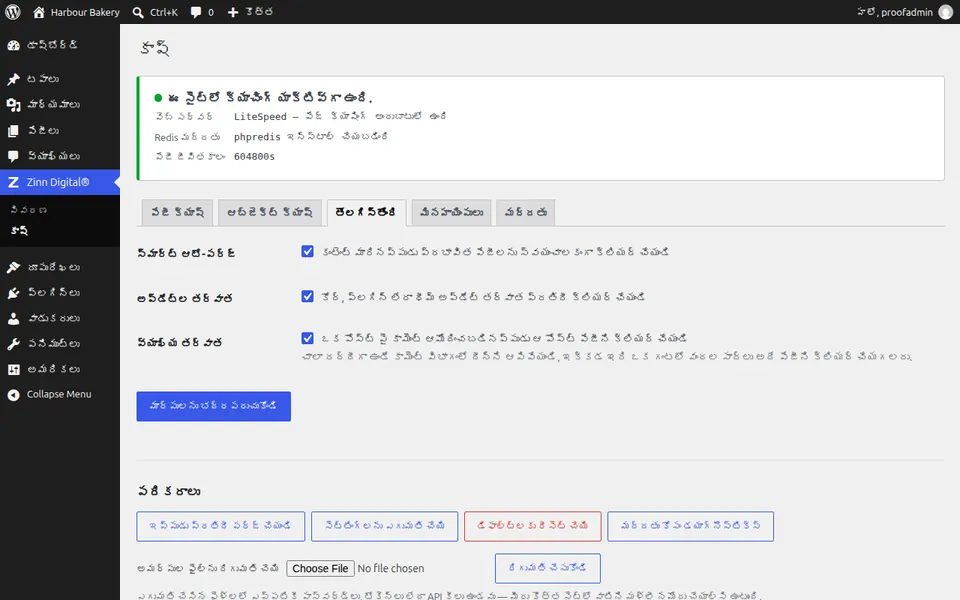Open Plugins via the plug icon

pyautogui.click(x=13, y=293)
